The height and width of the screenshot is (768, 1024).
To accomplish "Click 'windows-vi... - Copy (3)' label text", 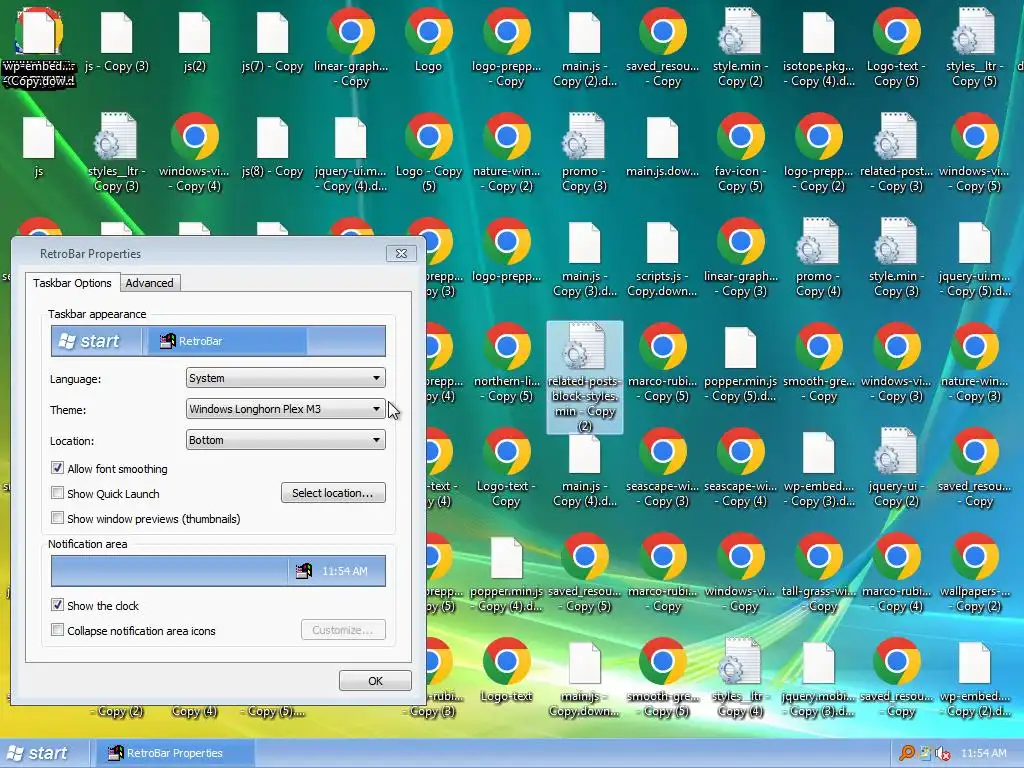I will coord(897,388).
